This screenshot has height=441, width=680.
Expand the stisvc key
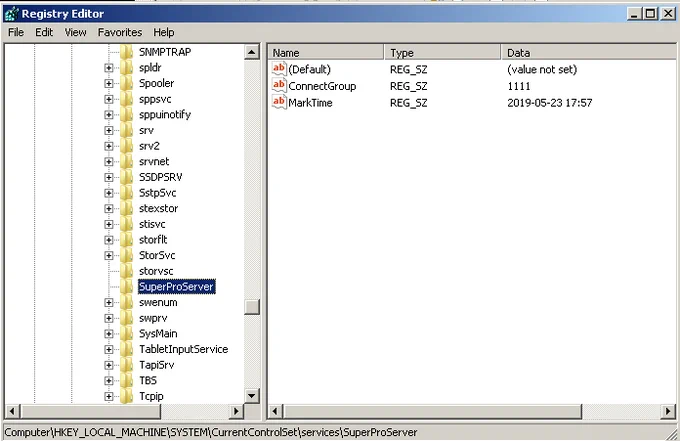(x=108, y=224)
